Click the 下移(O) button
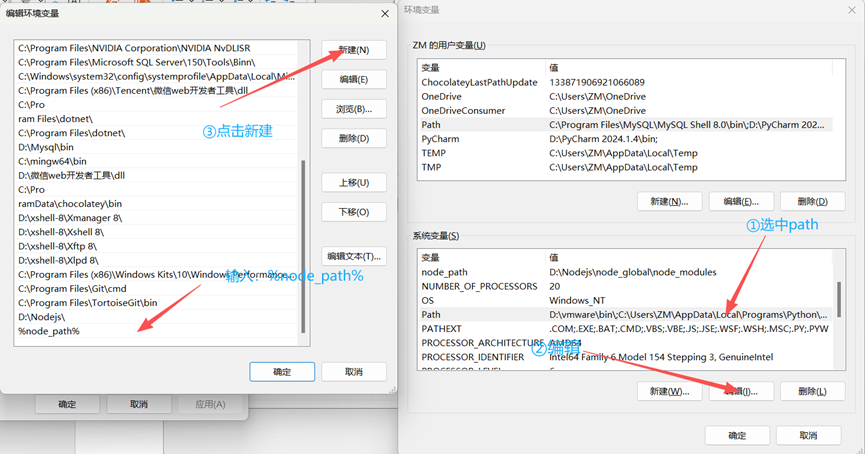Viewport: 865px width, 454px height. pos(354,212)
